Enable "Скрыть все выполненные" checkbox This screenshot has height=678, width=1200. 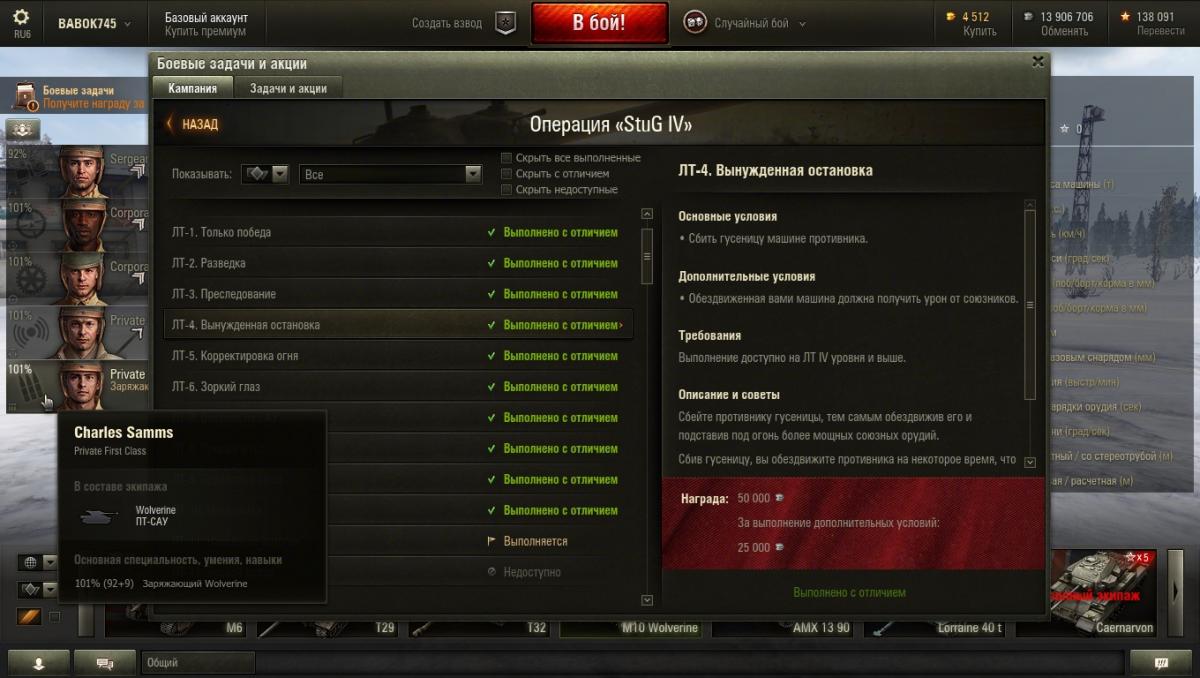tap(507, 158)
